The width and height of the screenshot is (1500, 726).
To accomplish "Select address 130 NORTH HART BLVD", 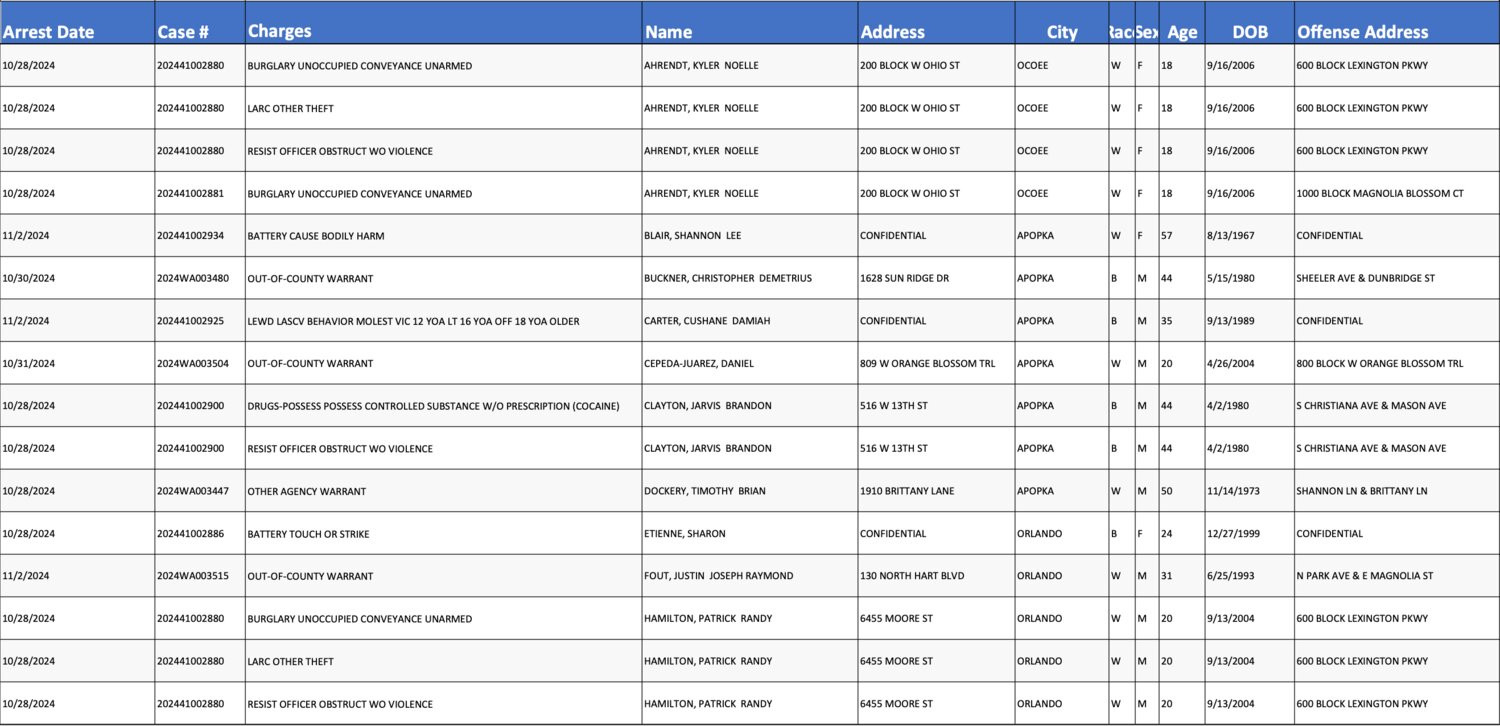I will (936, 576).
